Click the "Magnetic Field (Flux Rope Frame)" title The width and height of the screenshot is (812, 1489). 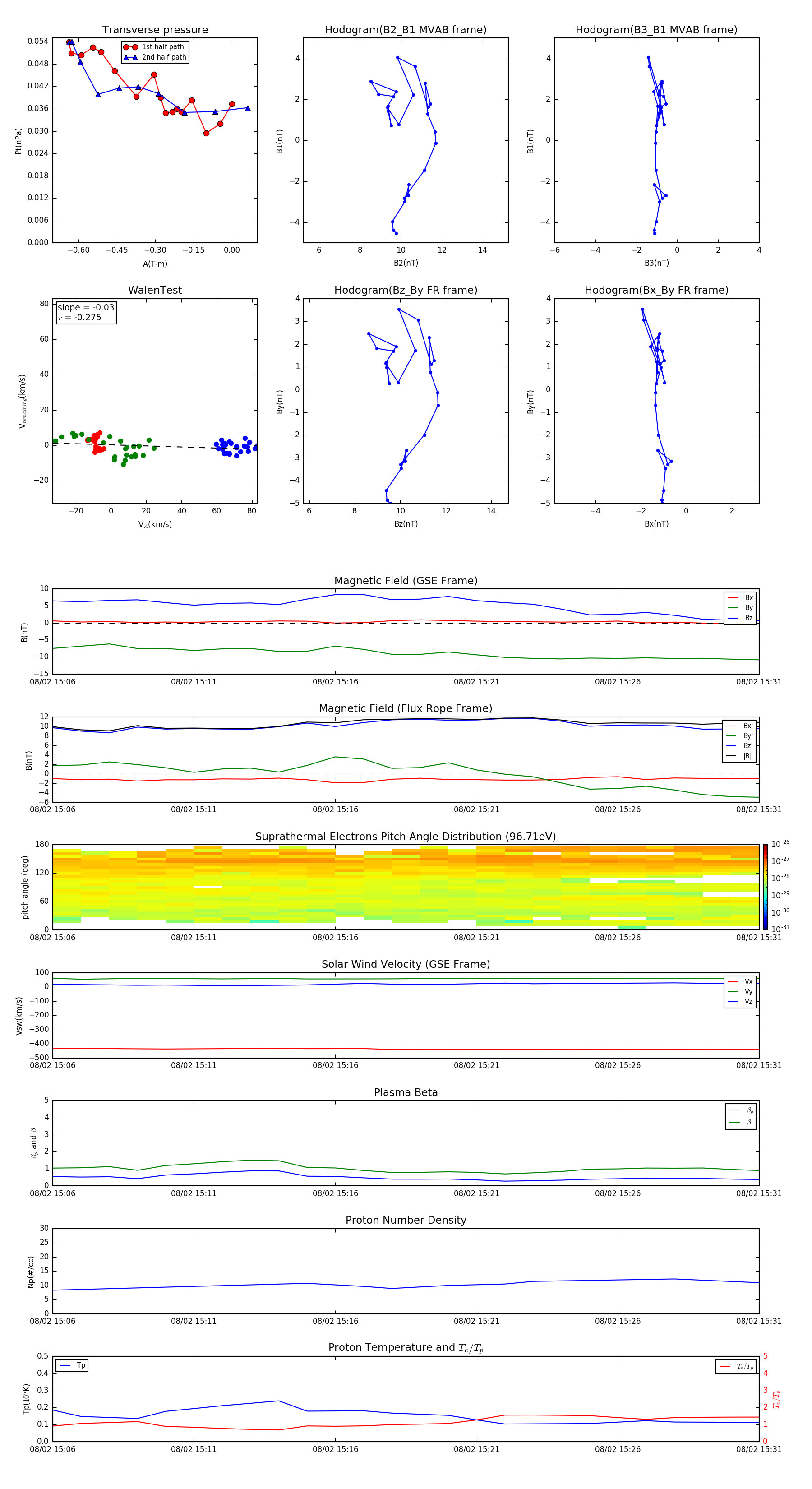click(406, 709)
